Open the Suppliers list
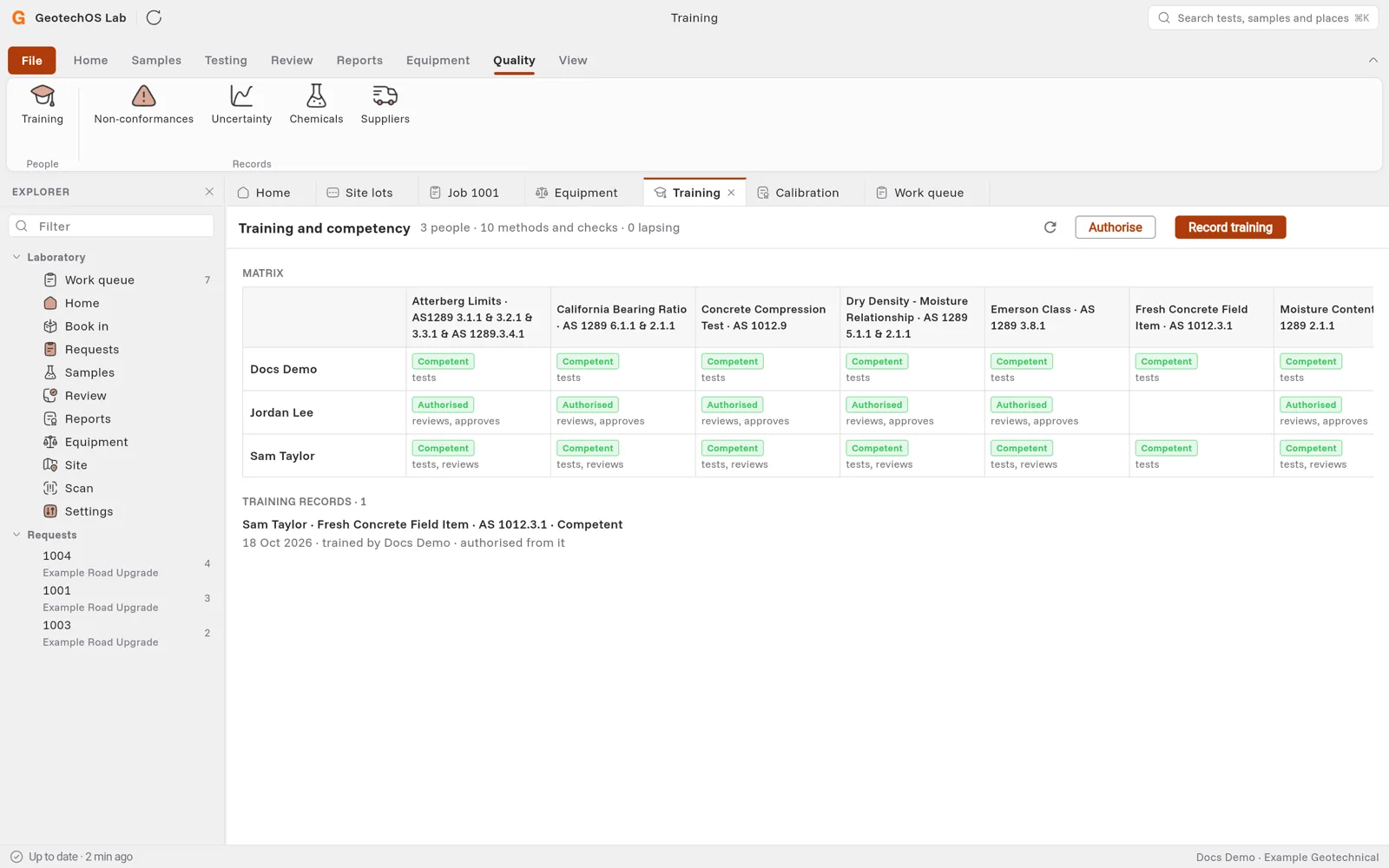The image size is (1389, 868). [x=385, y=105]
